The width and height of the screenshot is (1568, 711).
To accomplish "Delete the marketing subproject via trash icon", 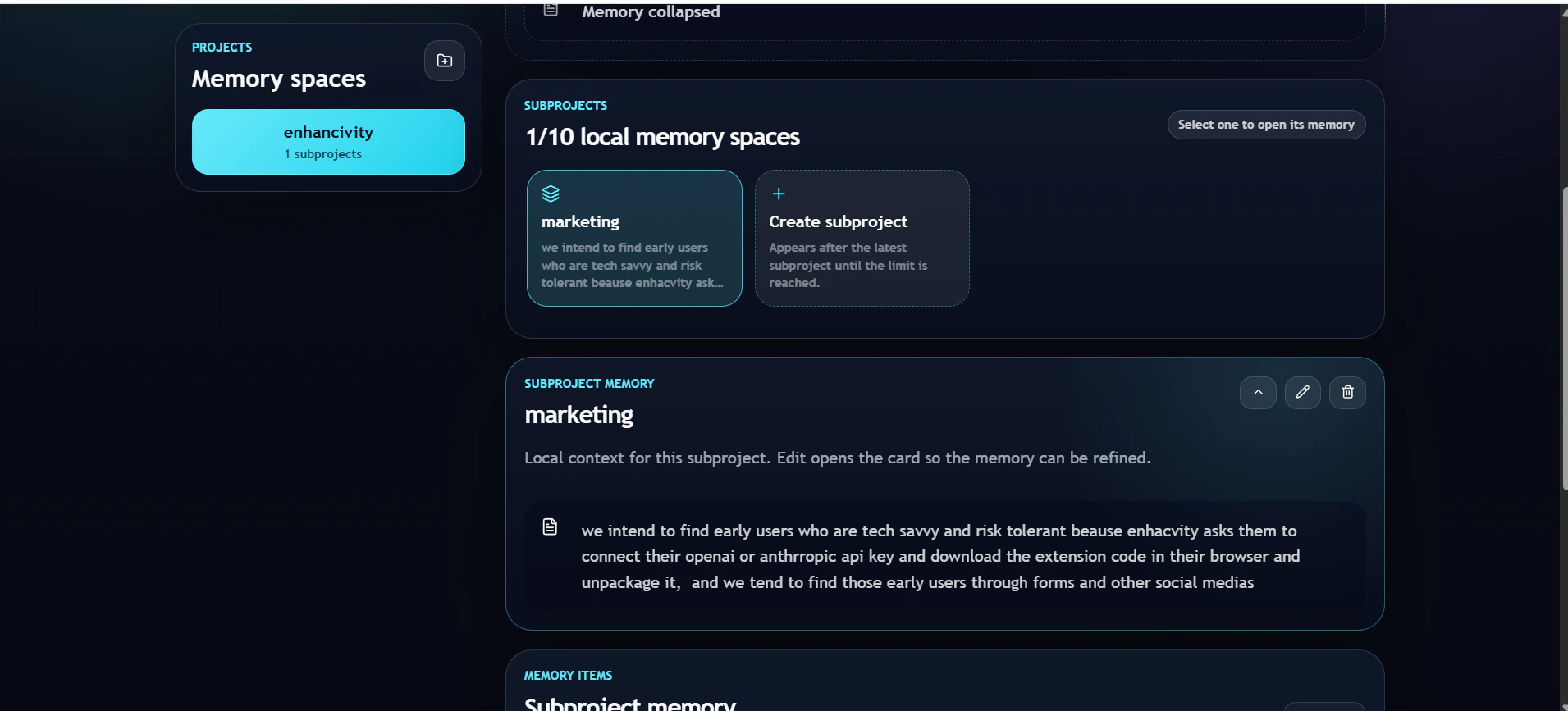I will pyautogui.click(x=1347, y=392).
